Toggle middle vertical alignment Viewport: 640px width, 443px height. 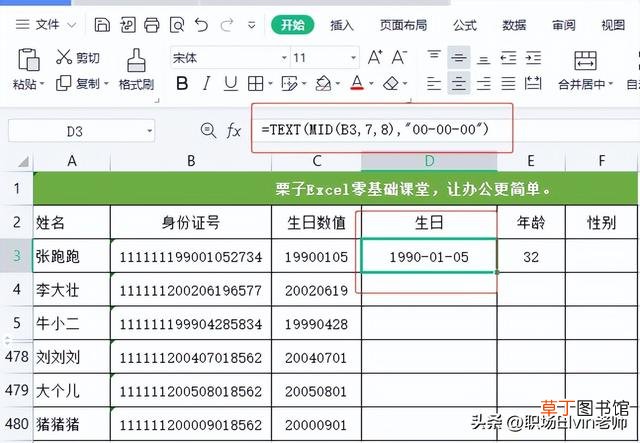pos(459,58)
